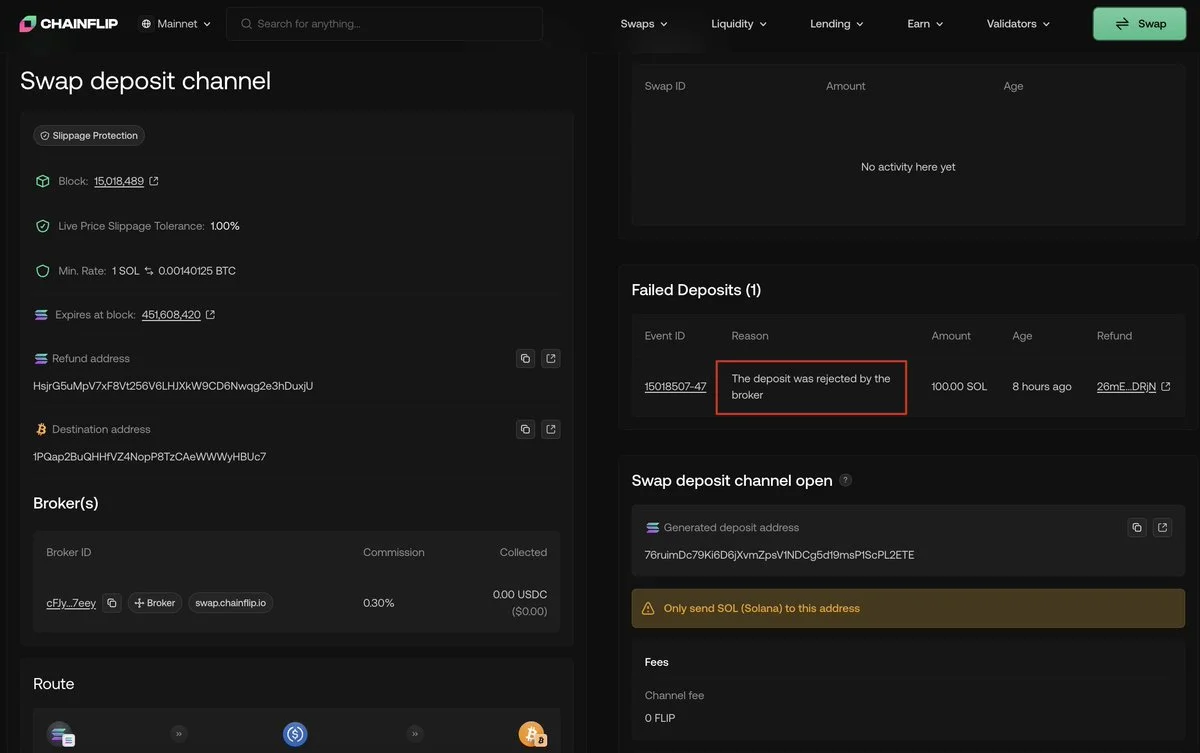Viewport: 1200px width, 753px height.
Task: Open destination address external link icon
Action: coord(550,429)
